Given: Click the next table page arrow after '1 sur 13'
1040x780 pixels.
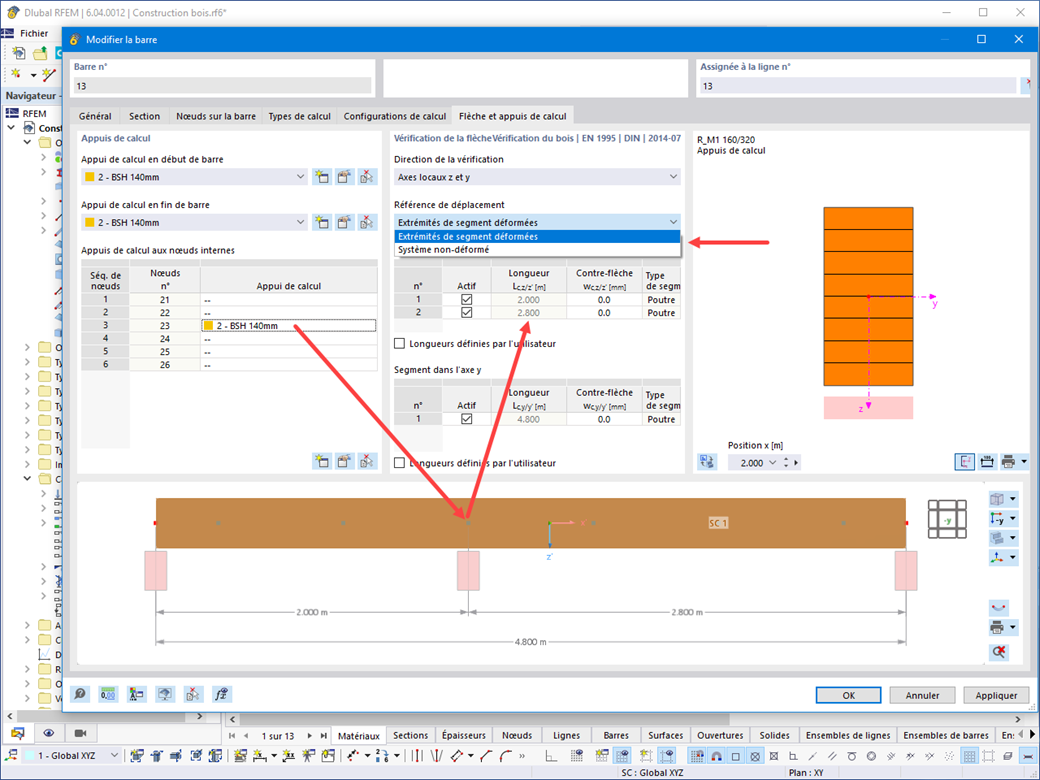Looking at the screenshot, I should click(x=309, y=736).
